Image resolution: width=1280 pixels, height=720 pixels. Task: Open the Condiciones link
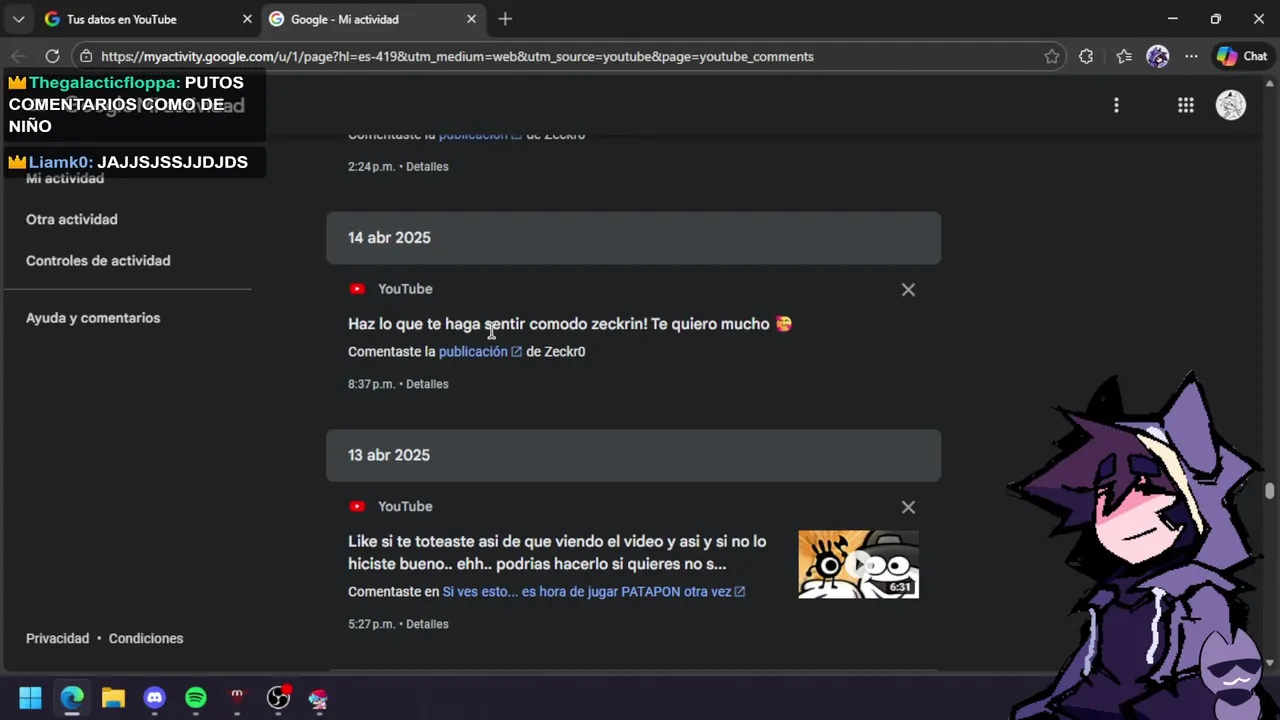tap(146, 638)
